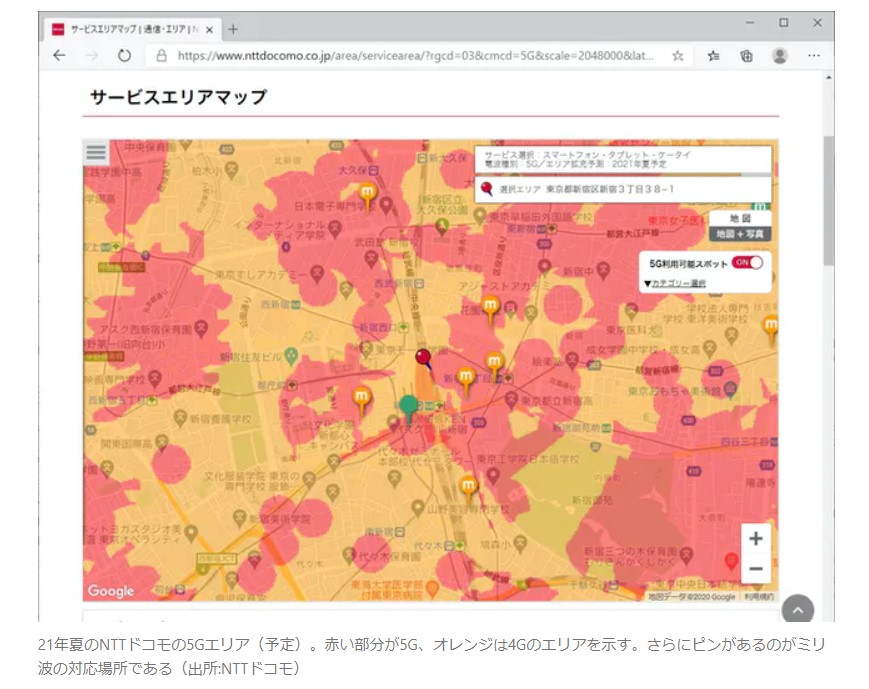Viewport: 869px width, 689px height.
Task: Expand the カテゴリー選択 category selector
Action: [675, 283]
